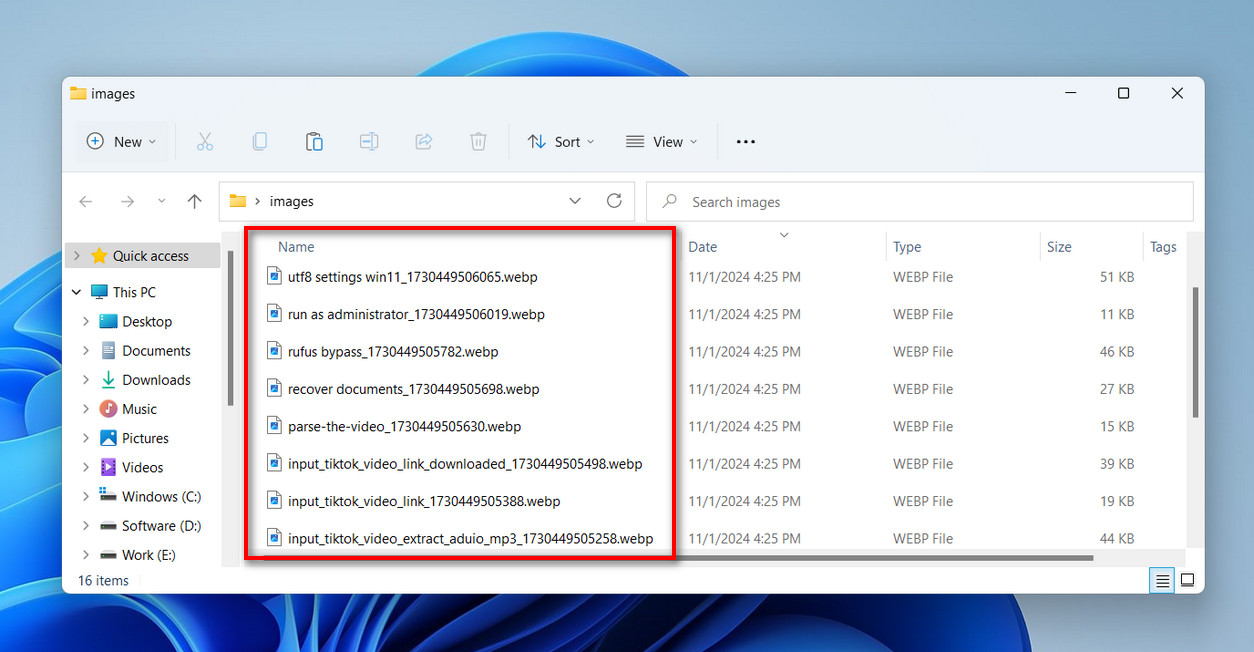This screenshot has width=1254, height=652.
Task: Click file icon of rufus bypass webp
Action: click(275, 351)
